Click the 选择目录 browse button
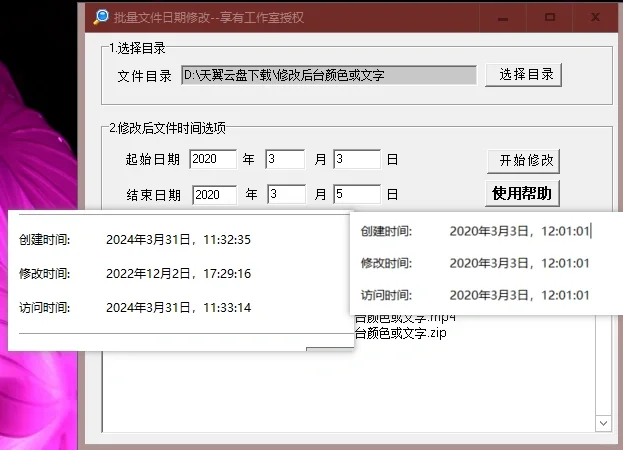The image size is (623, 450). click(524, 75)
